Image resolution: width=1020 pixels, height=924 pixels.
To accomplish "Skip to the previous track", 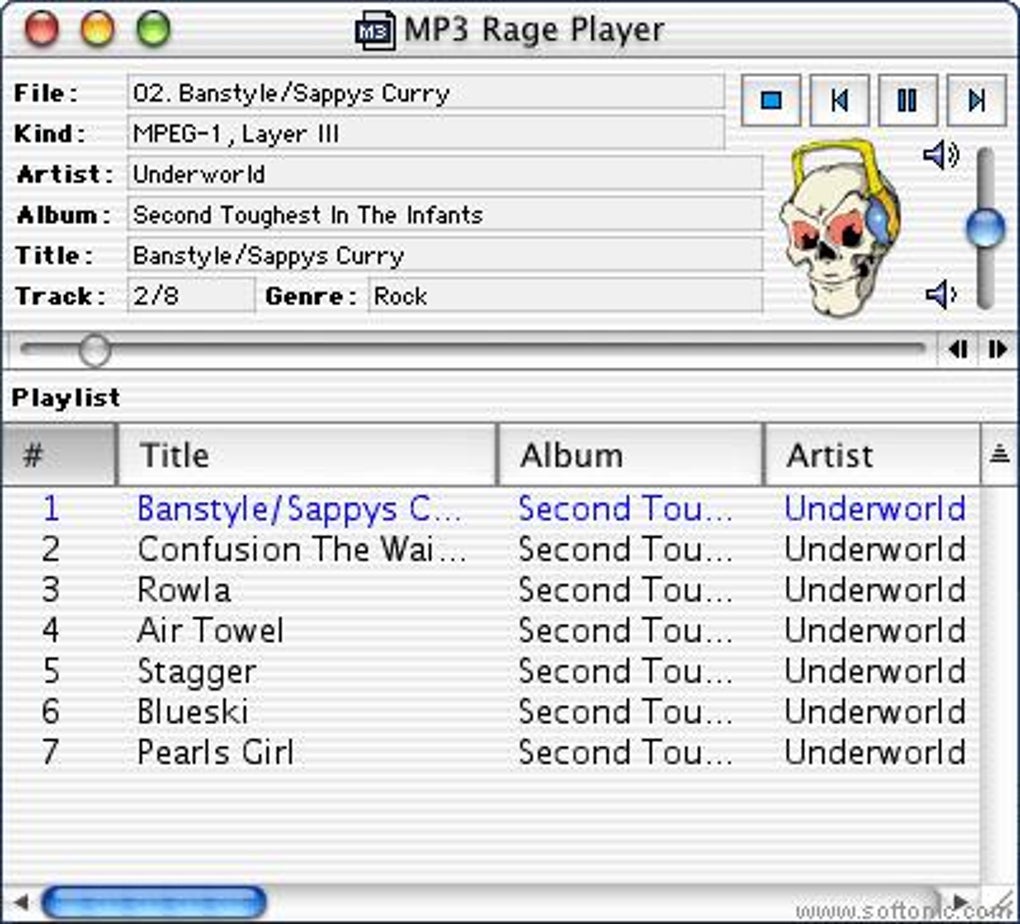I will click(839, 100).
